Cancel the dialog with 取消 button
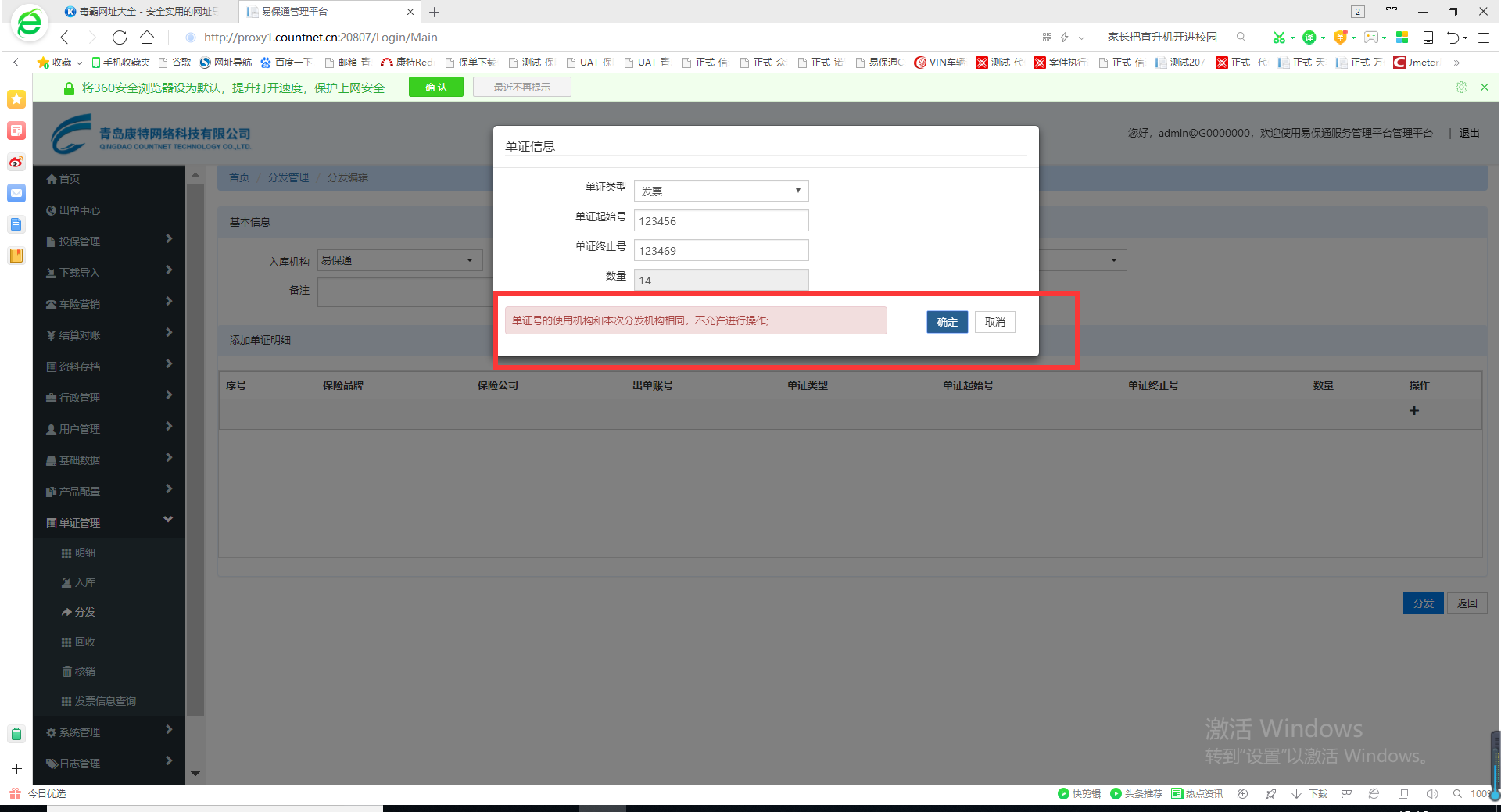Screen dimensions: 1501x812 994,322
